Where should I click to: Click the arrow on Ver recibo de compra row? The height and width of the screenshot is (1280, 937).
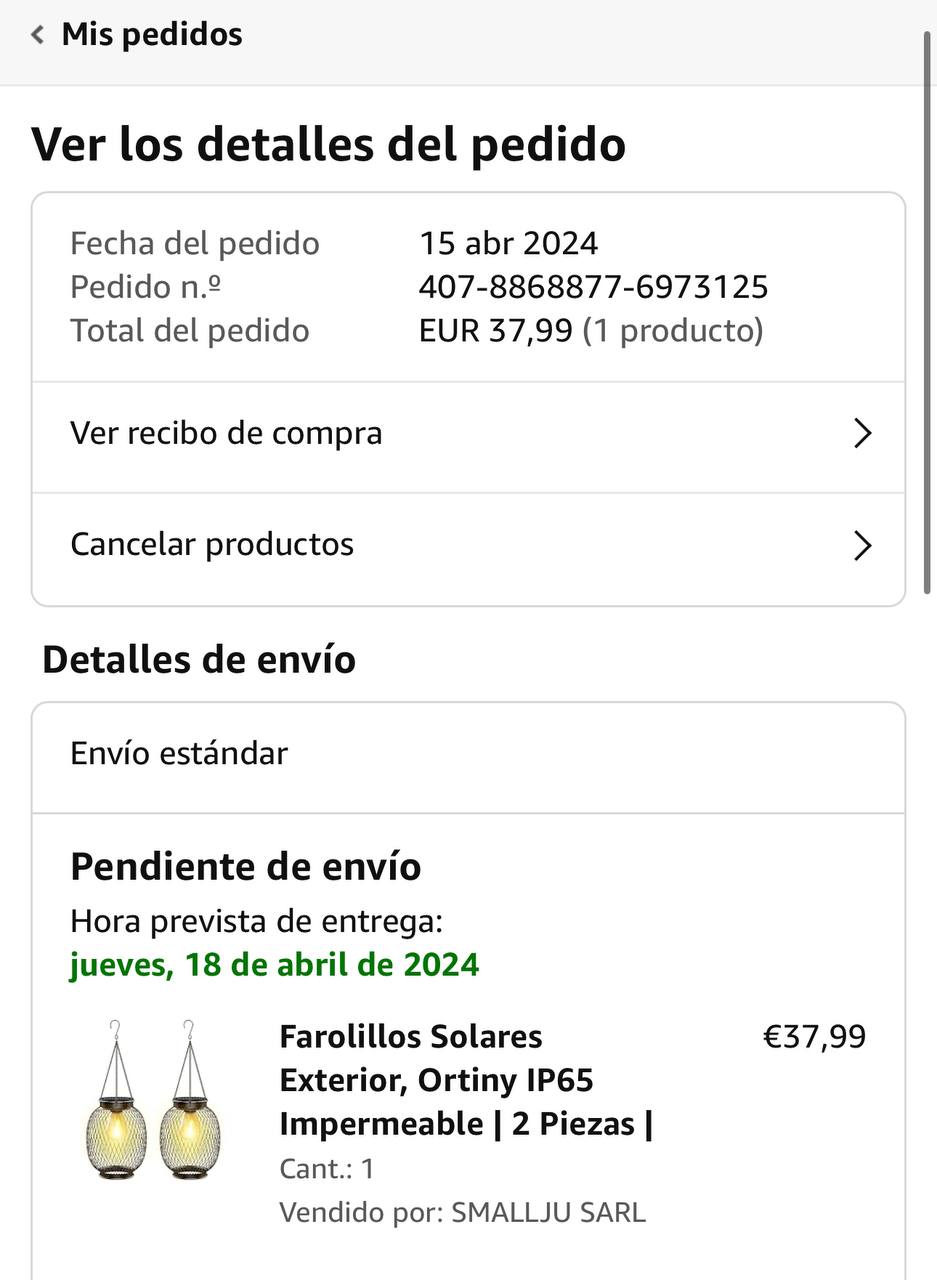pos(862,434)
